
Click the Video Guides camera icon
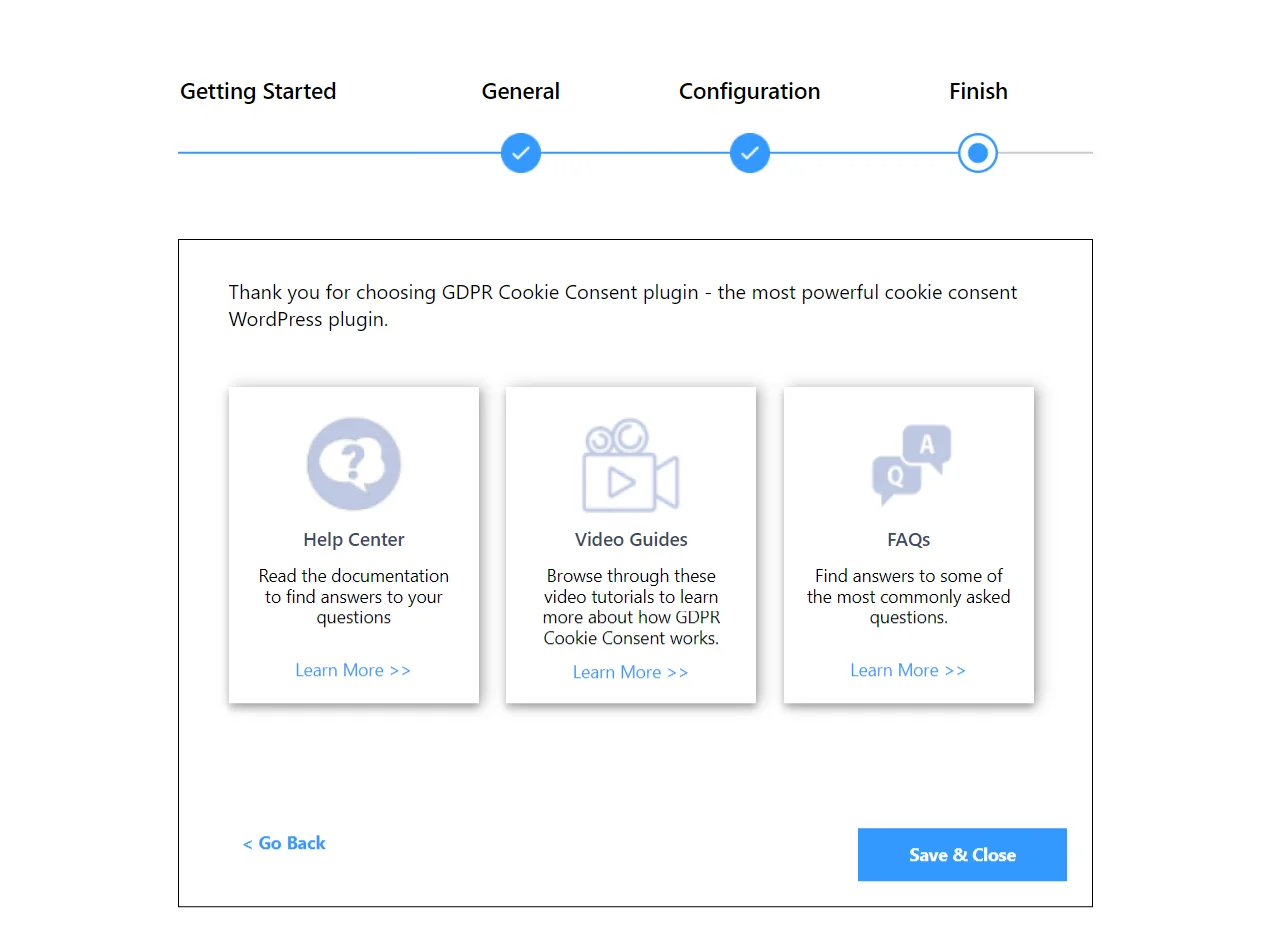tap(630, 465)
